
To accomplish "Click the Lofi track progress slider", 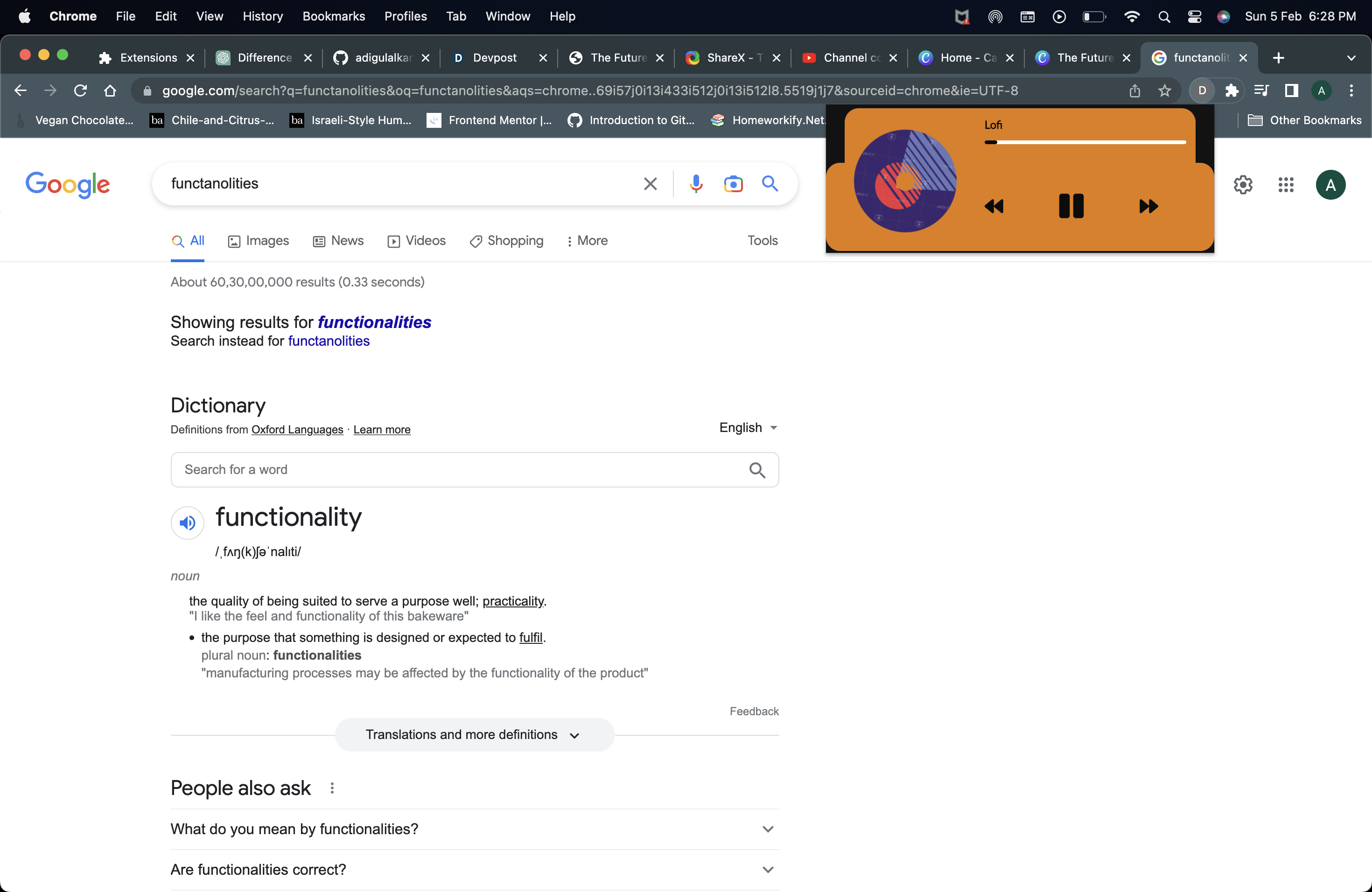I will [1085, 142].
